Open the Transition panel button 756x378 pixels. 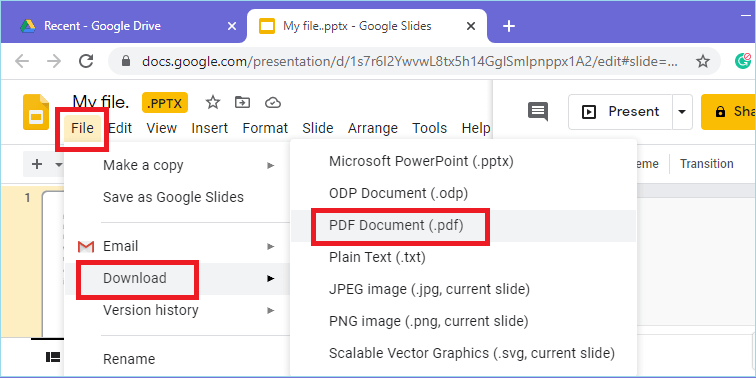click(x=706, y=164)
